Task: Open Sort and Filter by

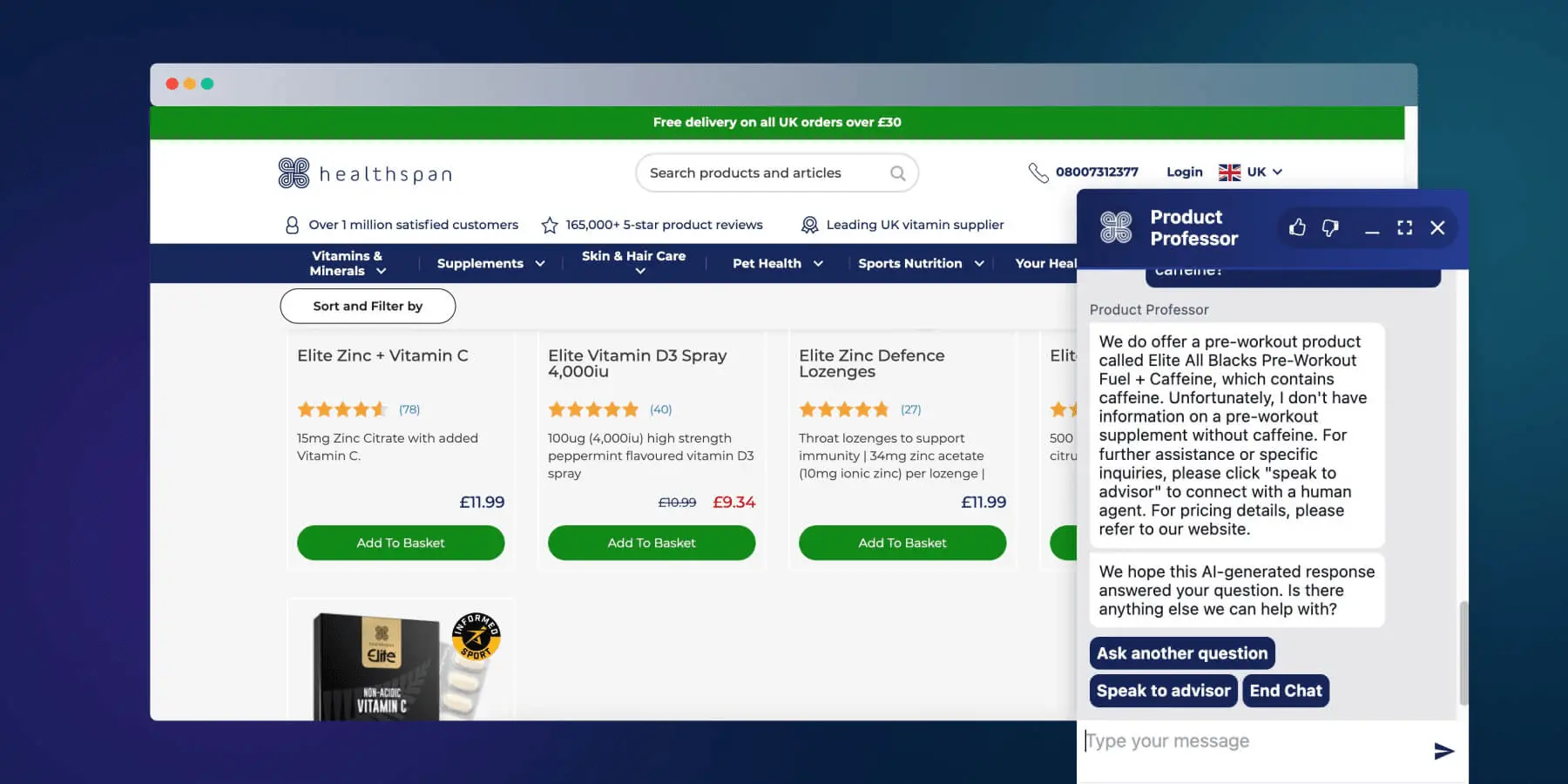Action: point(368,306)
